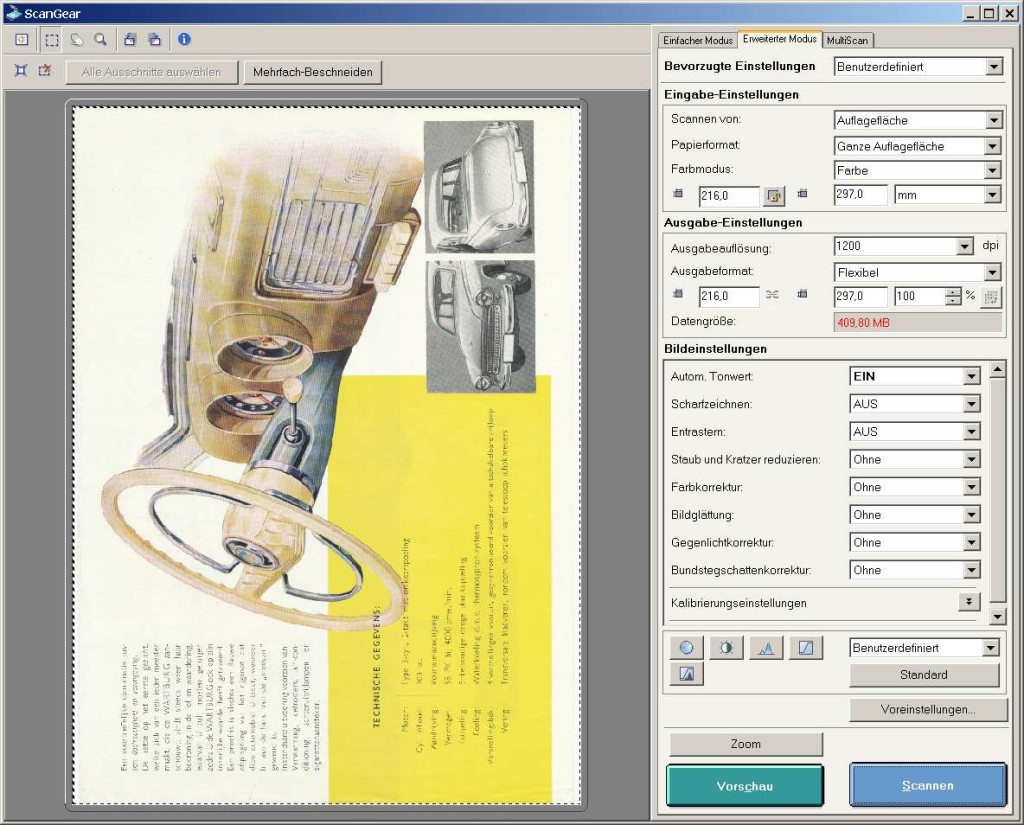This screenshot has height=825, width=1024.
Task: Open the Scannen von dropdown
Action: pyautogui.click(x=918, y=120)
